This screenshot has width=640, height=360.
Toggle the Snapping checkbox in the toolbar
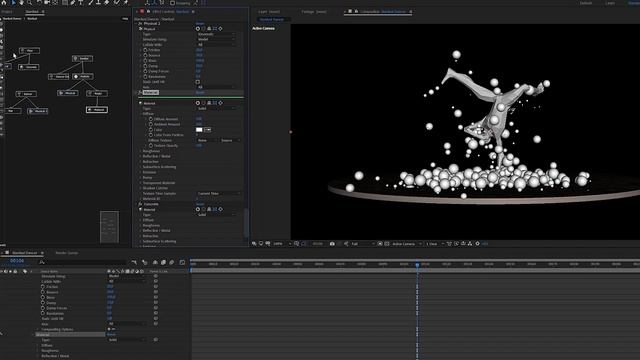point(172,3)
